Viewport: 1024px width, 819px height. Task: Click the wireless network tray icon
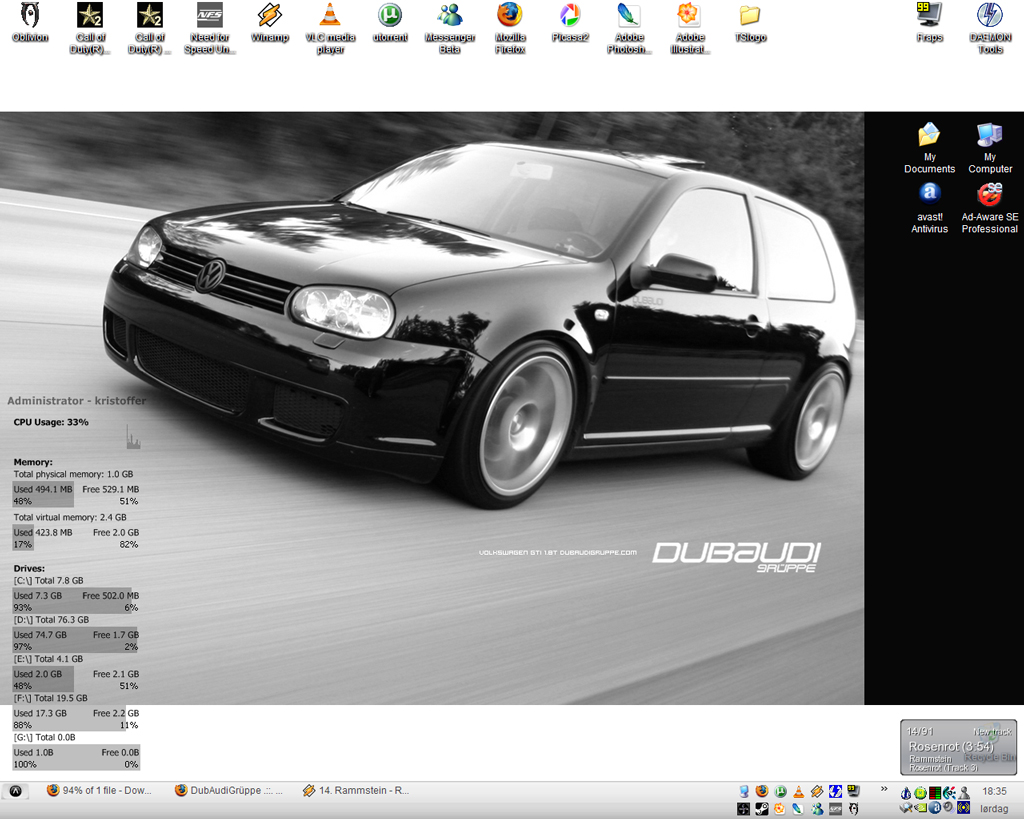click(x=963, y=809)
